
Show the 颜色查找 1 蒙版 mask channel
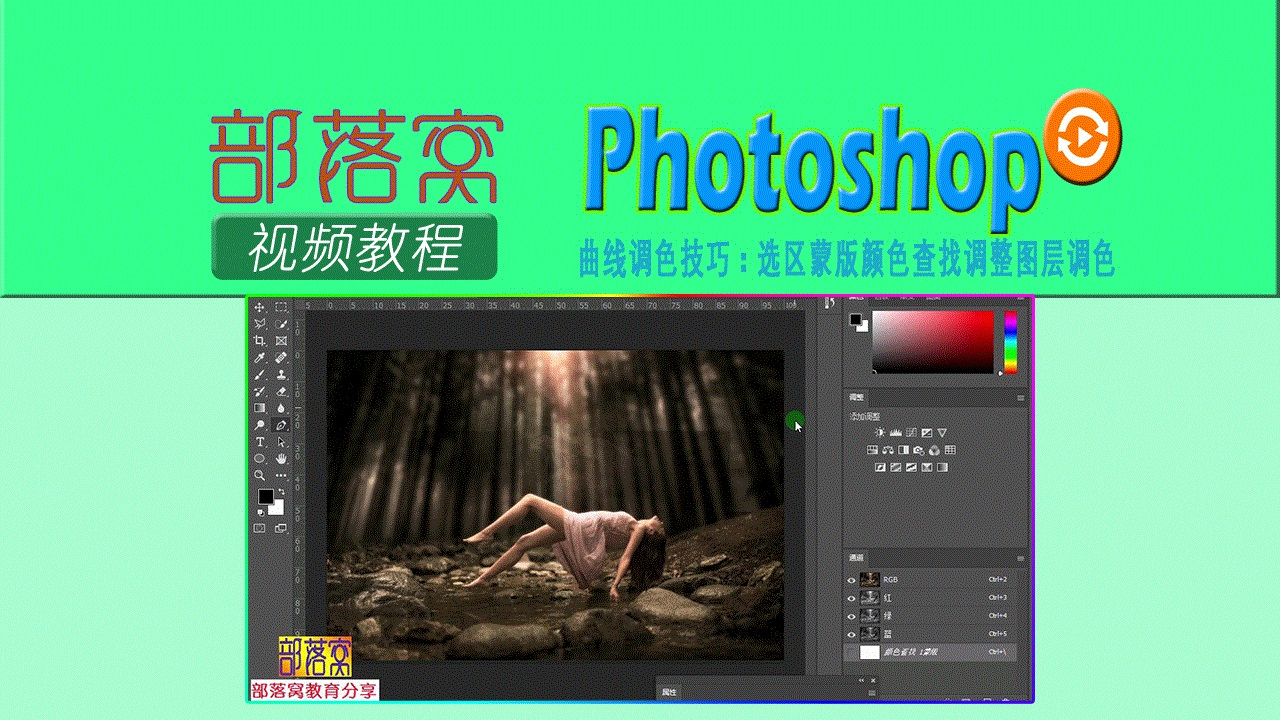pyautogui.click(x=852, y=652)
